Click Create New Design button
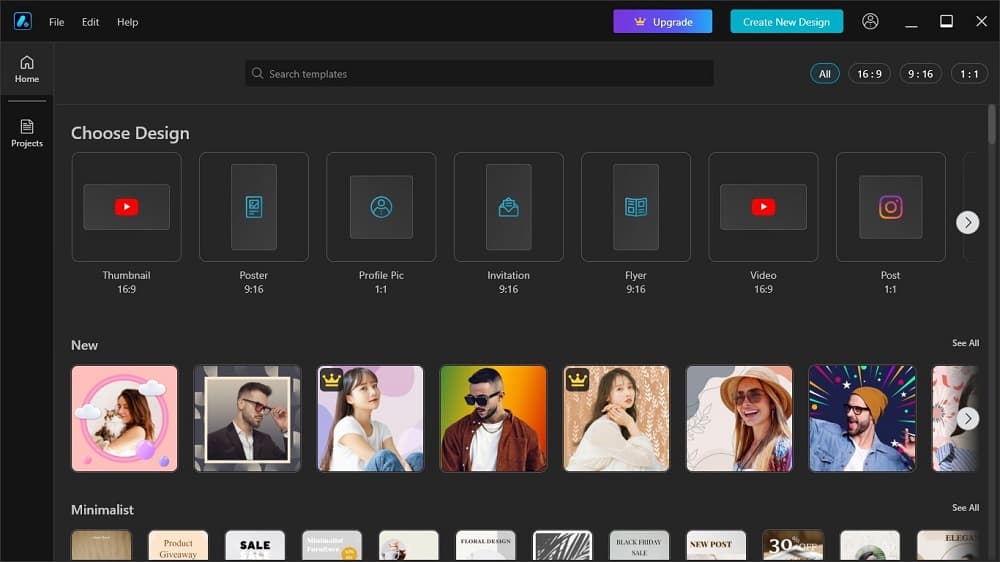Viewport: 1000px width, 562px height. (x=786, y=22)
